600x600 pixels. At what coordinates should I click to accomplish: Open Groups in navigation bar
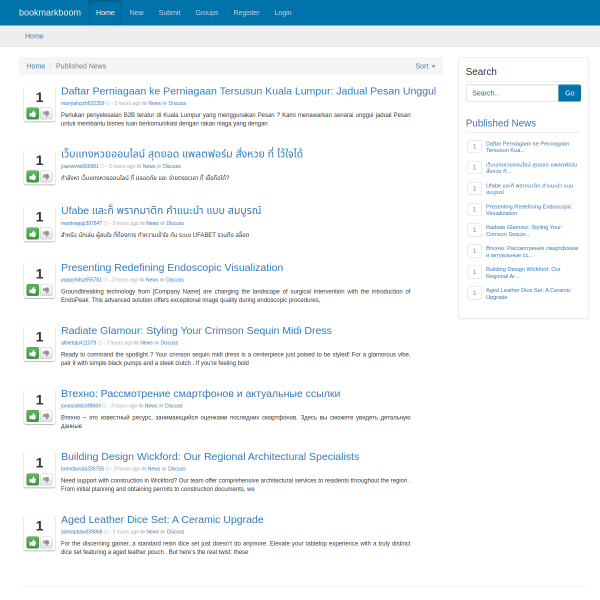[x=207, y=13]
